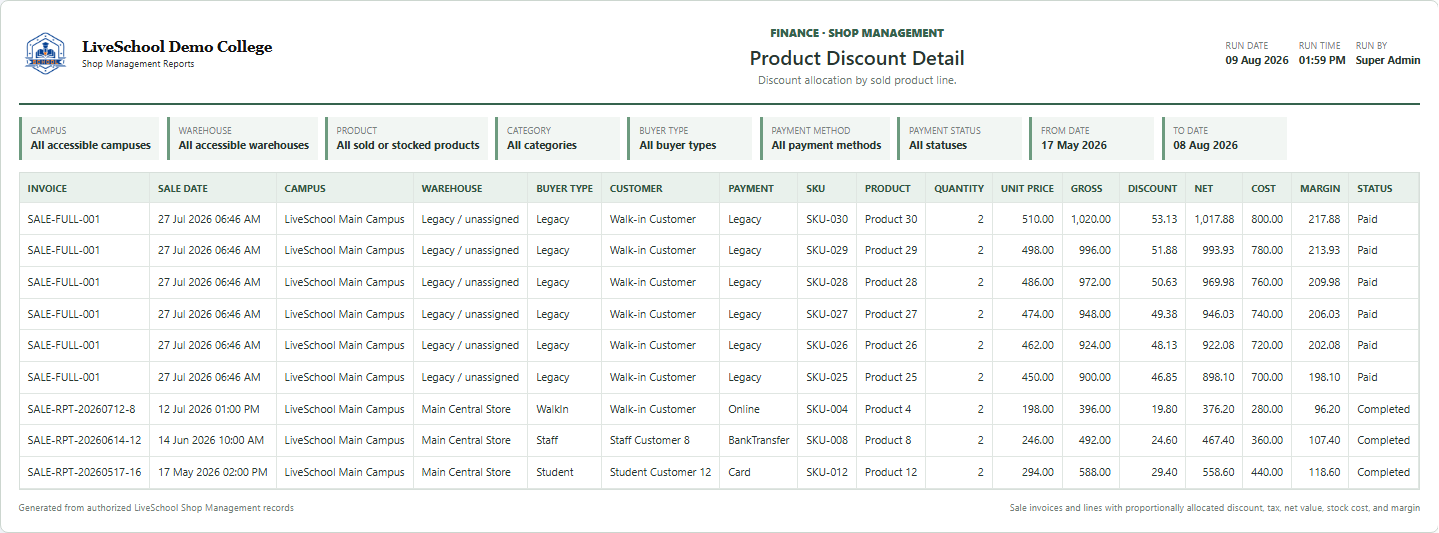Image resolution: width=1439 pixels, height=533 pixels.
Task: Click SKU-027 cell
Action: tap(827, 314)
